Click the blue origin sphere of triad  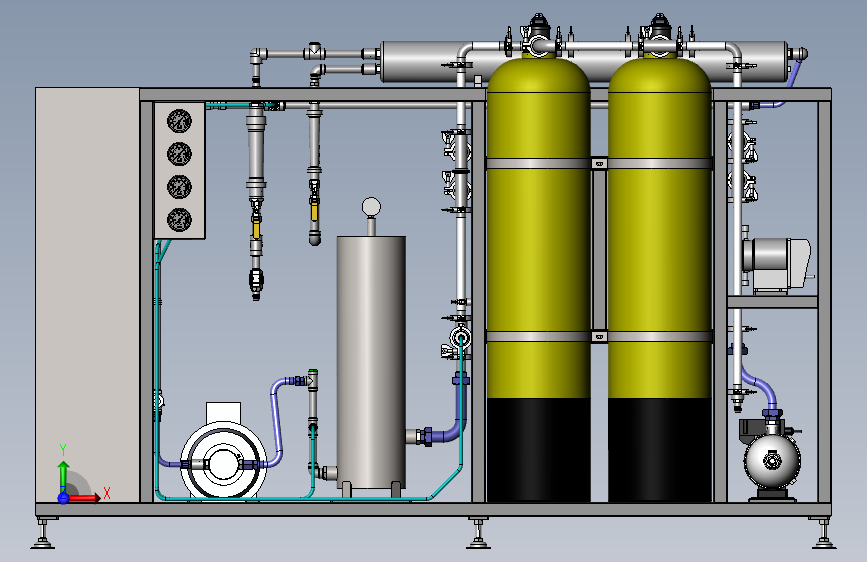pos(64,498)
